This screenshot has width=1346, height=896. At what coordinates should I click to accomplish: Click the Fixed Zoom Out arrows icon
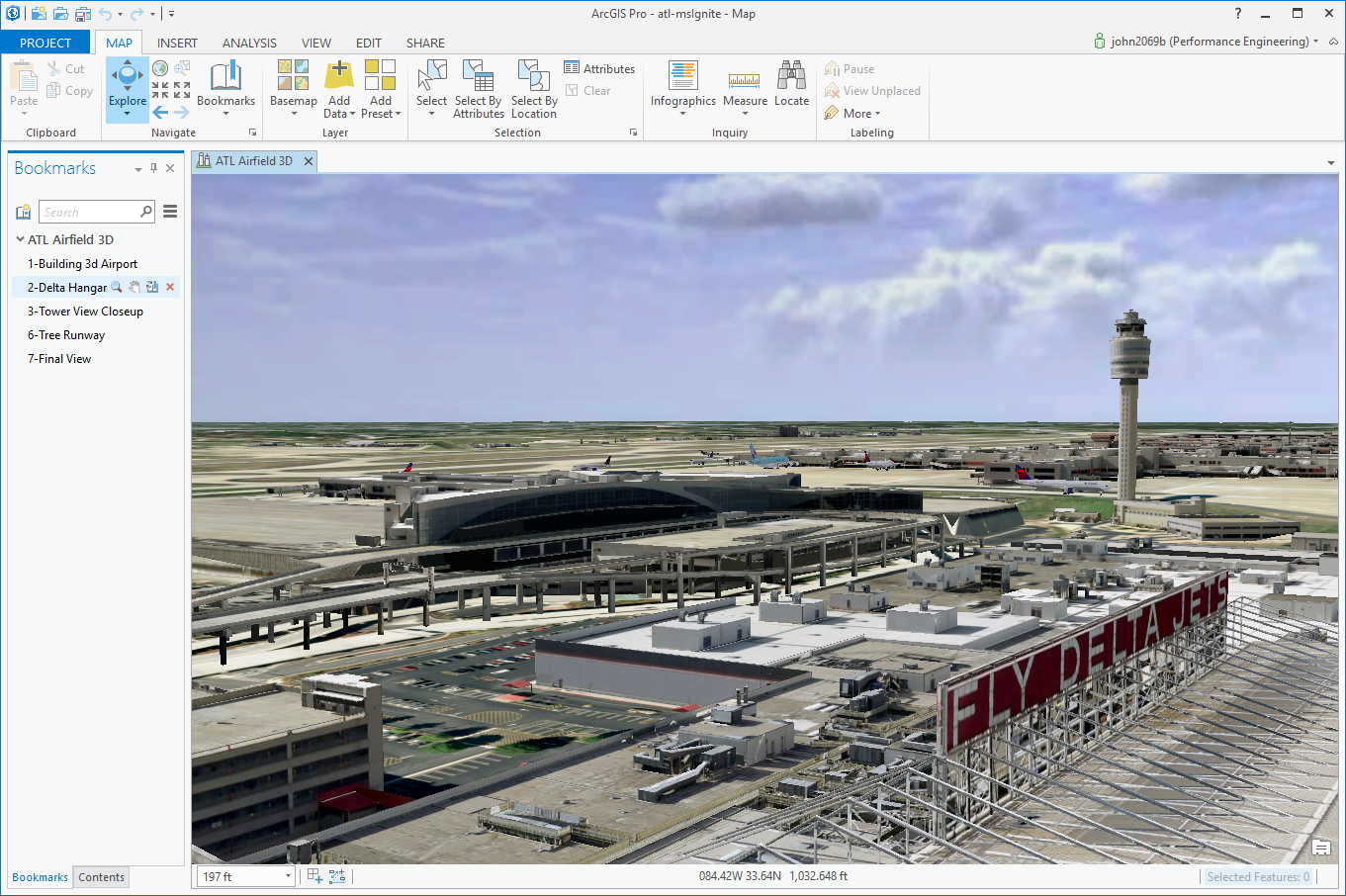point(182,90)
